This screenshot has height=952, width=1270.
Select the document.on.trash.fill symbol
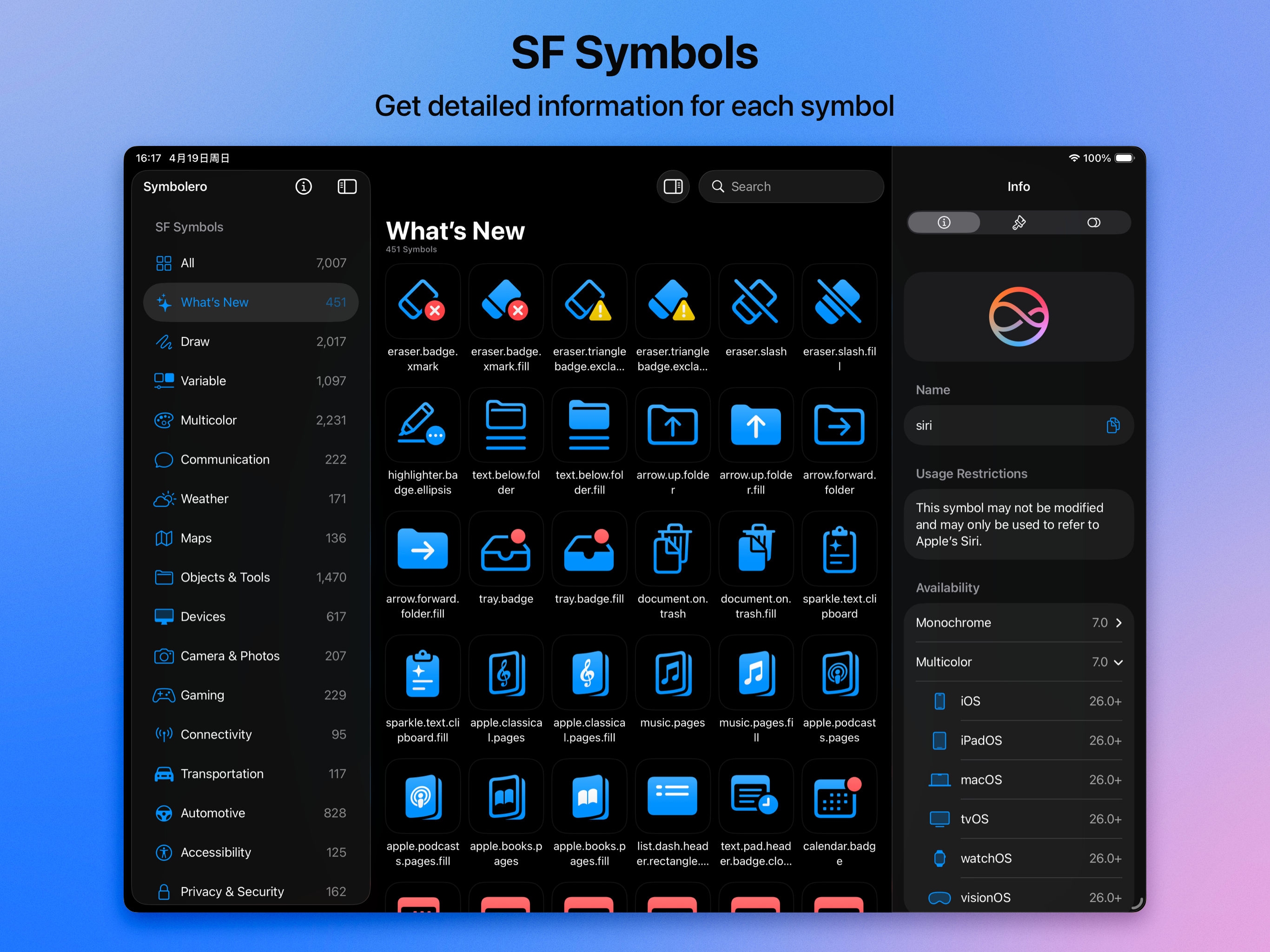click(x=755, y=549)
